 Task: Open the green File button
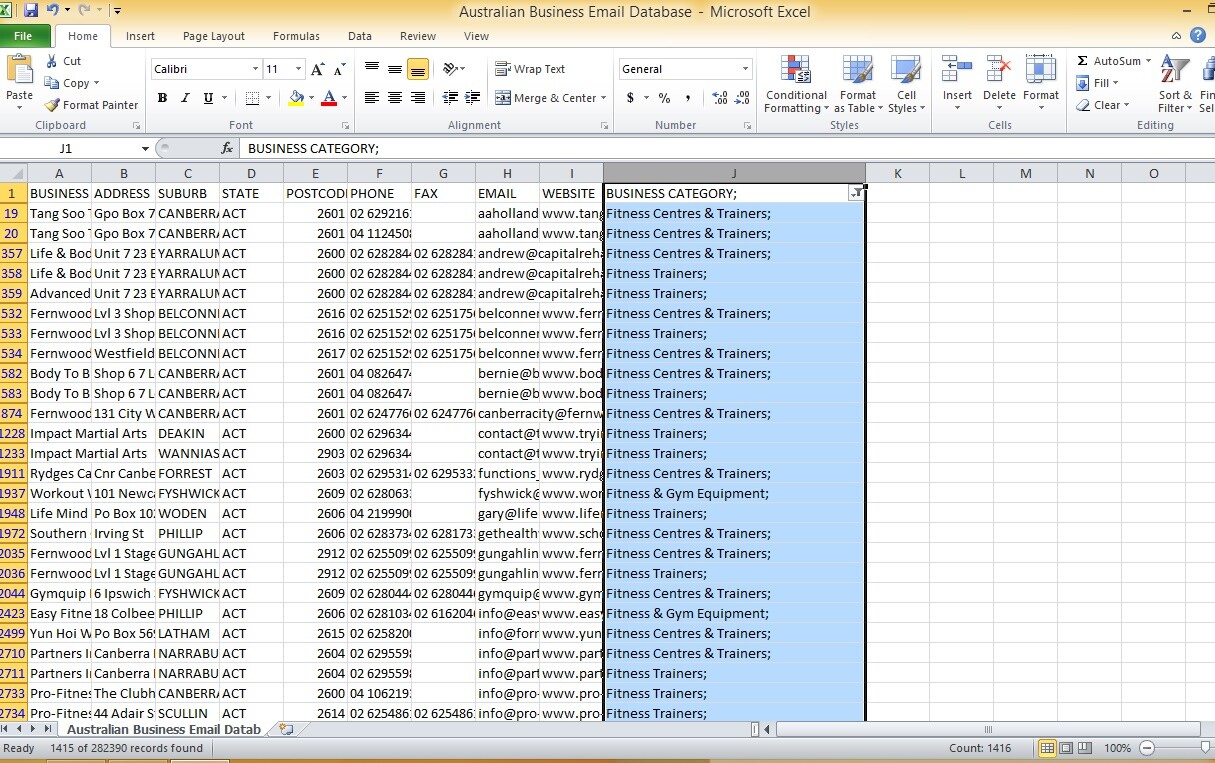point(24,36)
